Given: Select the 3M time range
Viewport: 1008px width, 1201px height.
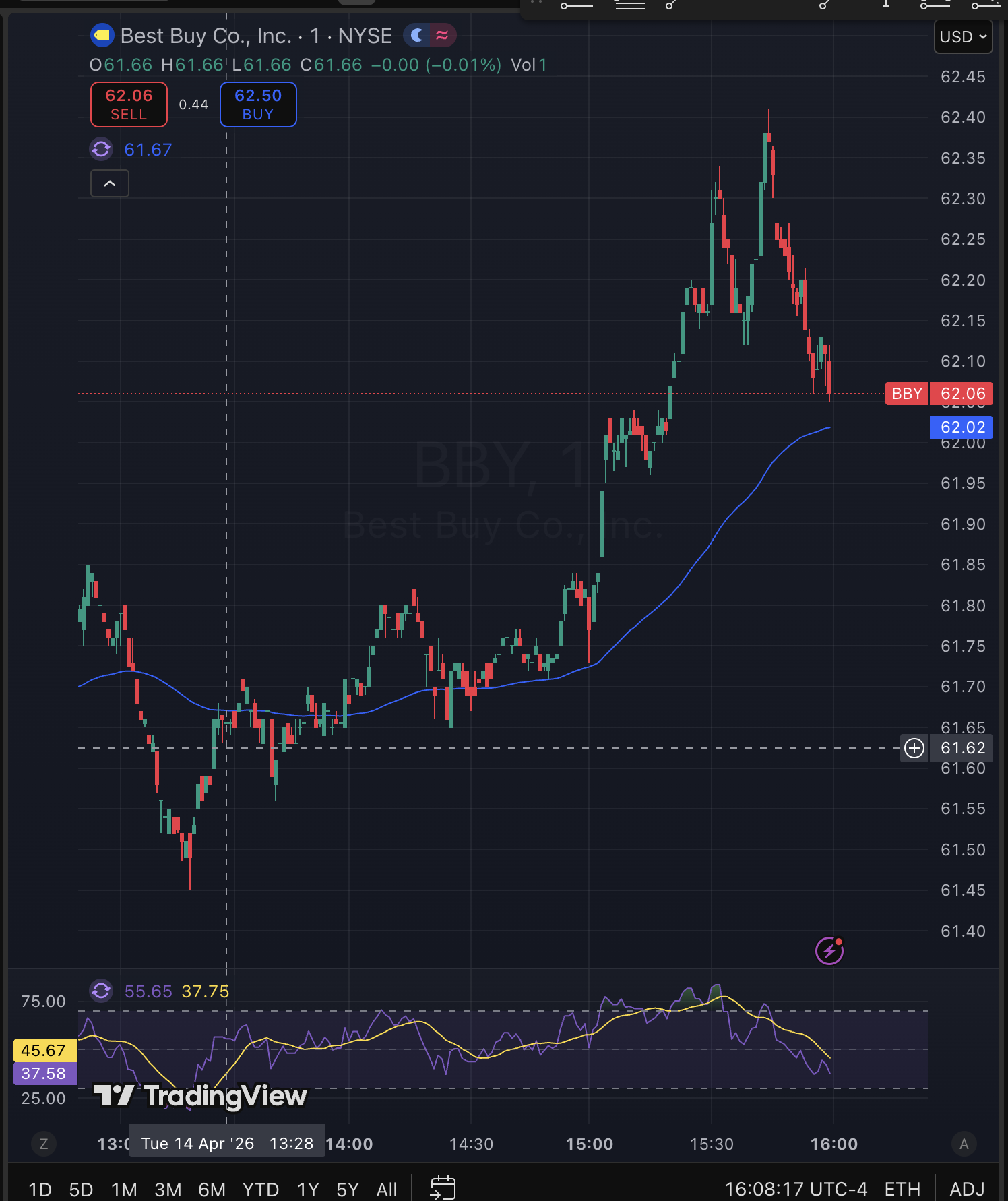Looking at the screenshot, I should coord(168,1190).
